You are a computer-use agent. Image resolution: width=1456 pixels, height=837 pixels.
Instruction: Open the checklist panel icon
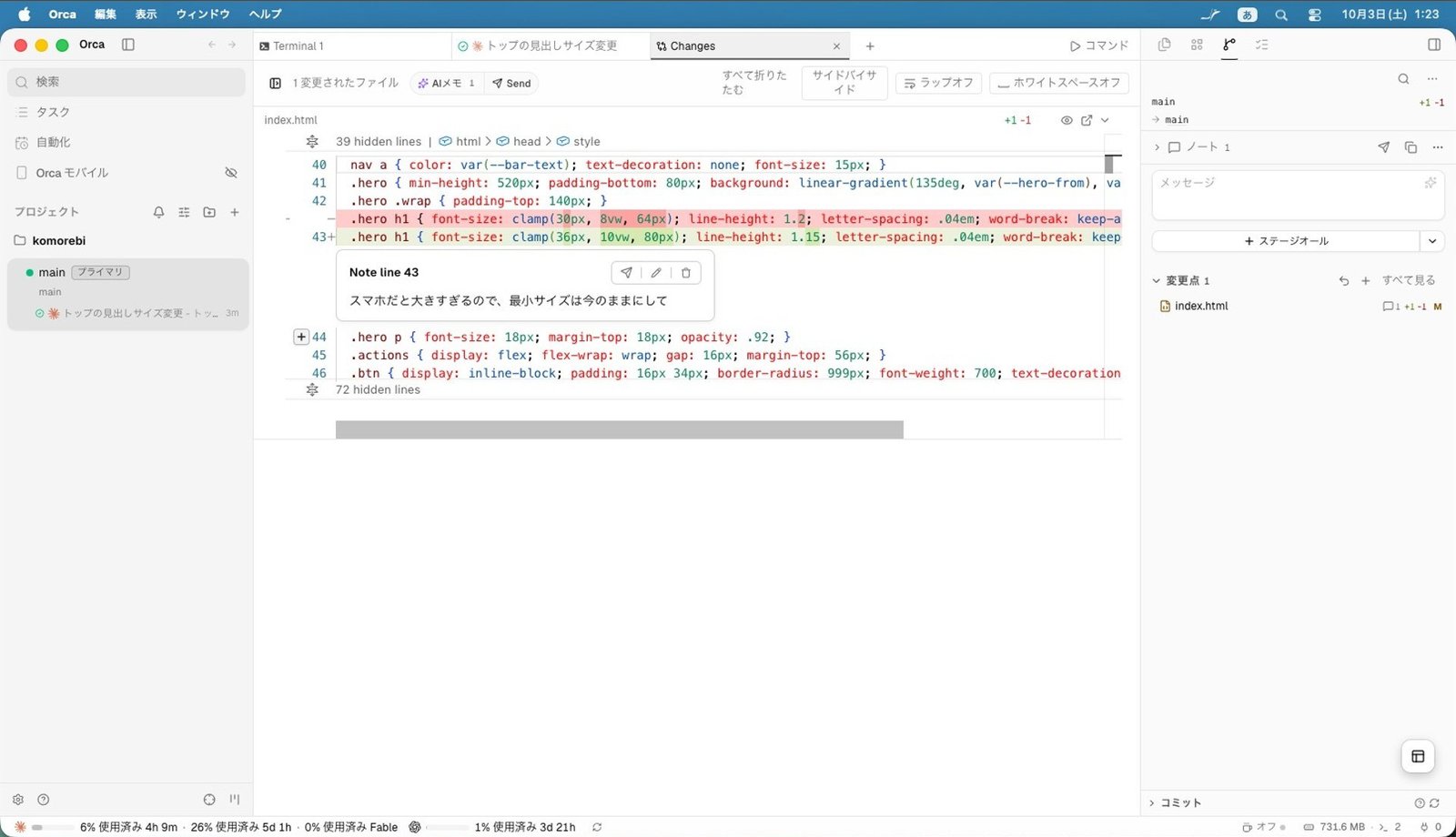click(x=1262, y=45)
